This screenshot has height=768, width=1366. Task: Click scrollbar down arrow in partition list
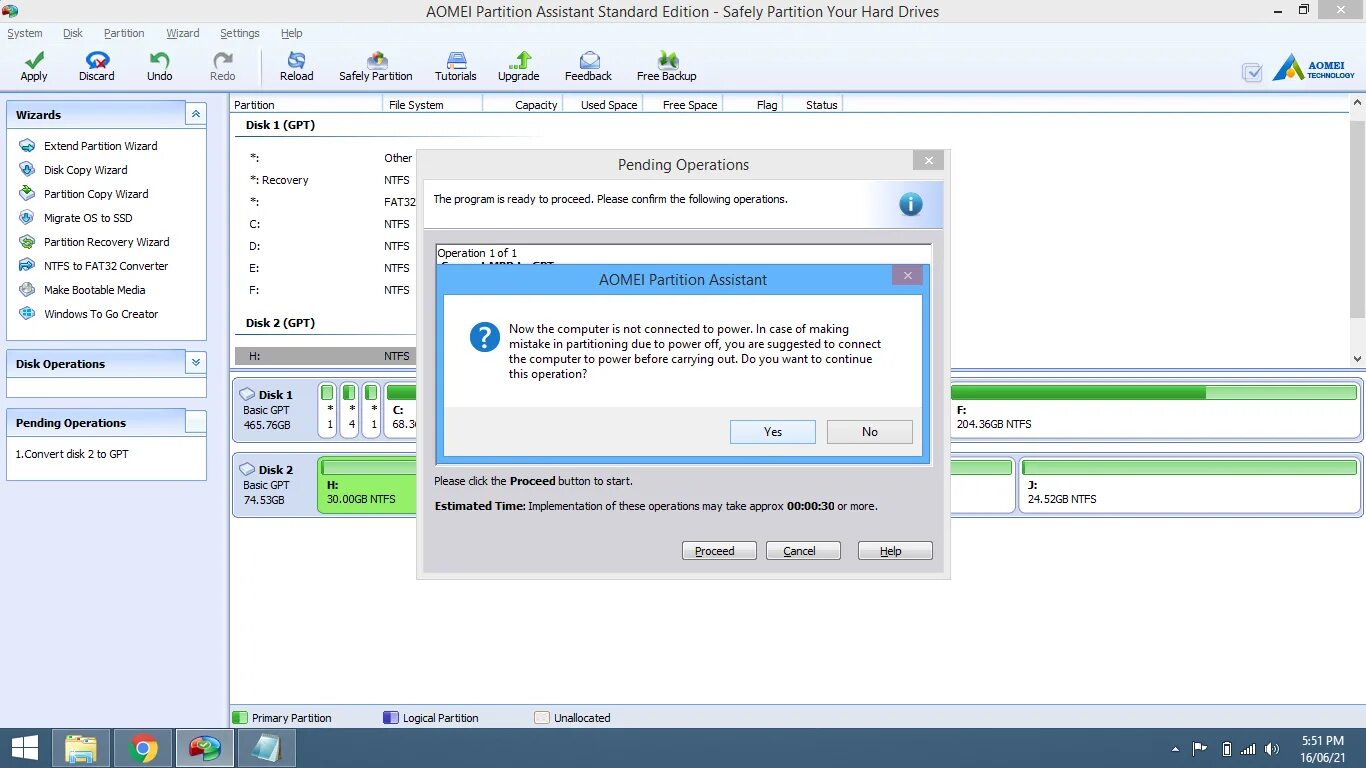tap(1357, 359)
